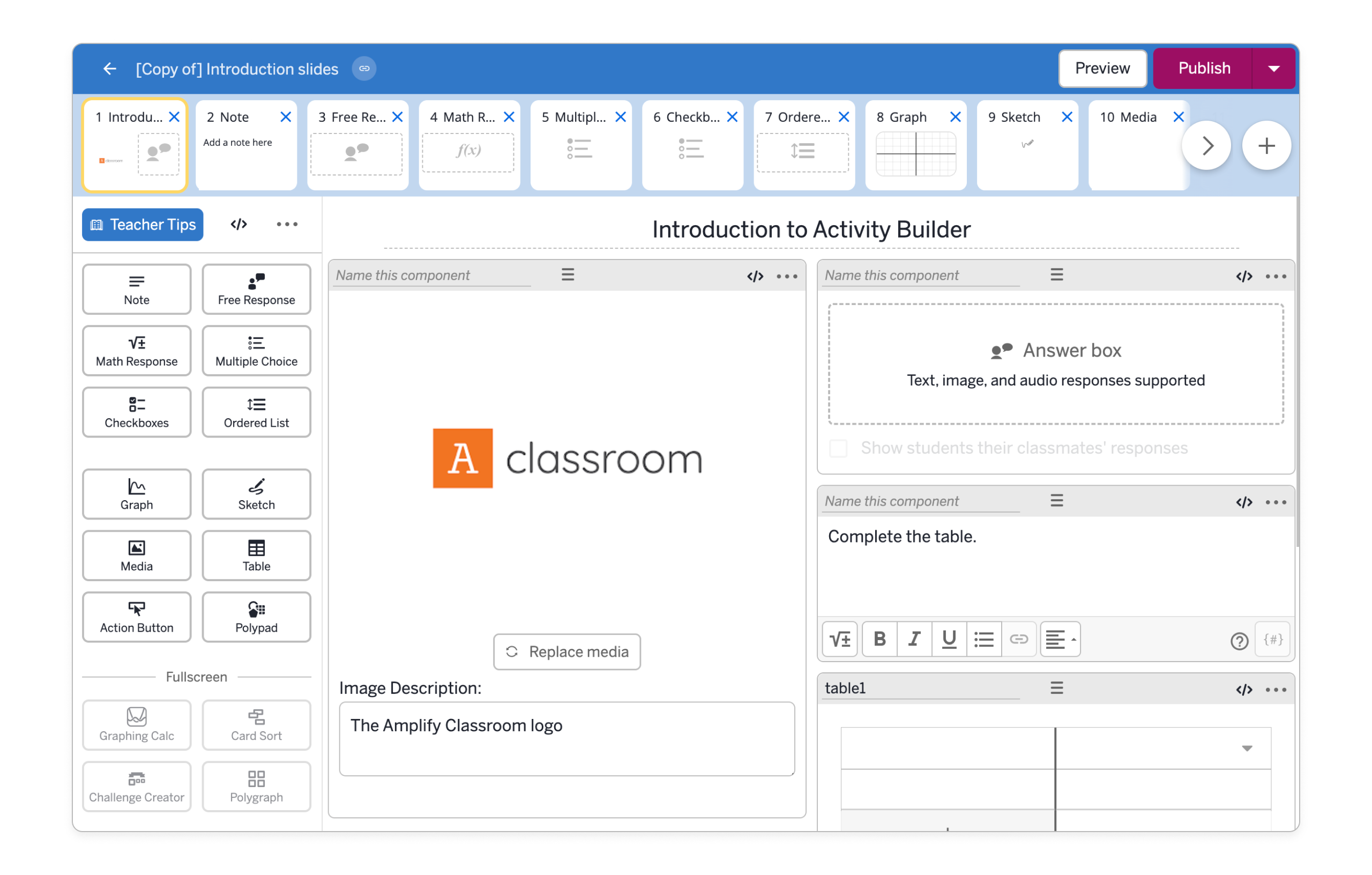Add a Note component
The image size is (1372, 875).
click(x=137, y=290)
